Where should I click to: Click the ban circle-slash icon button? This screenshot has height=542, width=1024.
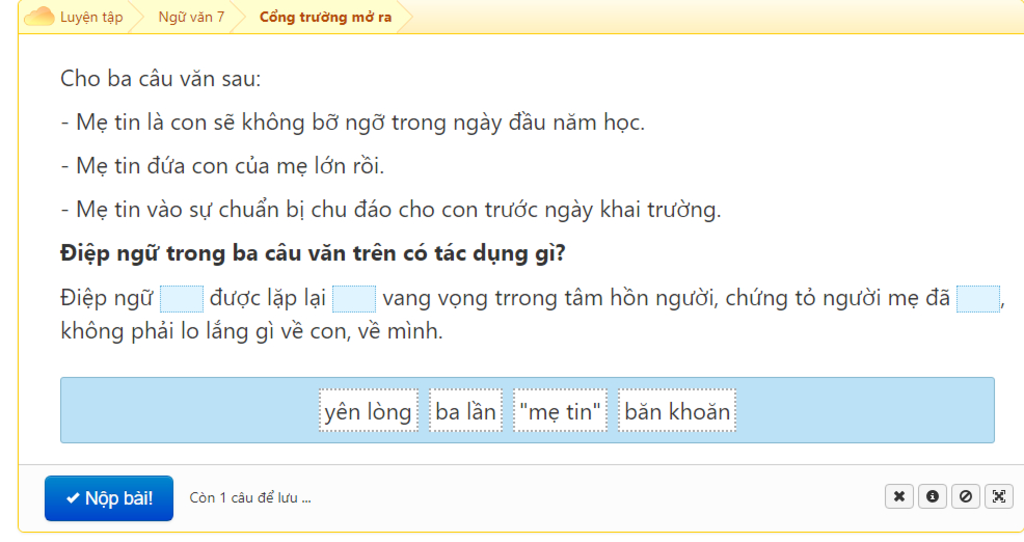tap(965, 497)
